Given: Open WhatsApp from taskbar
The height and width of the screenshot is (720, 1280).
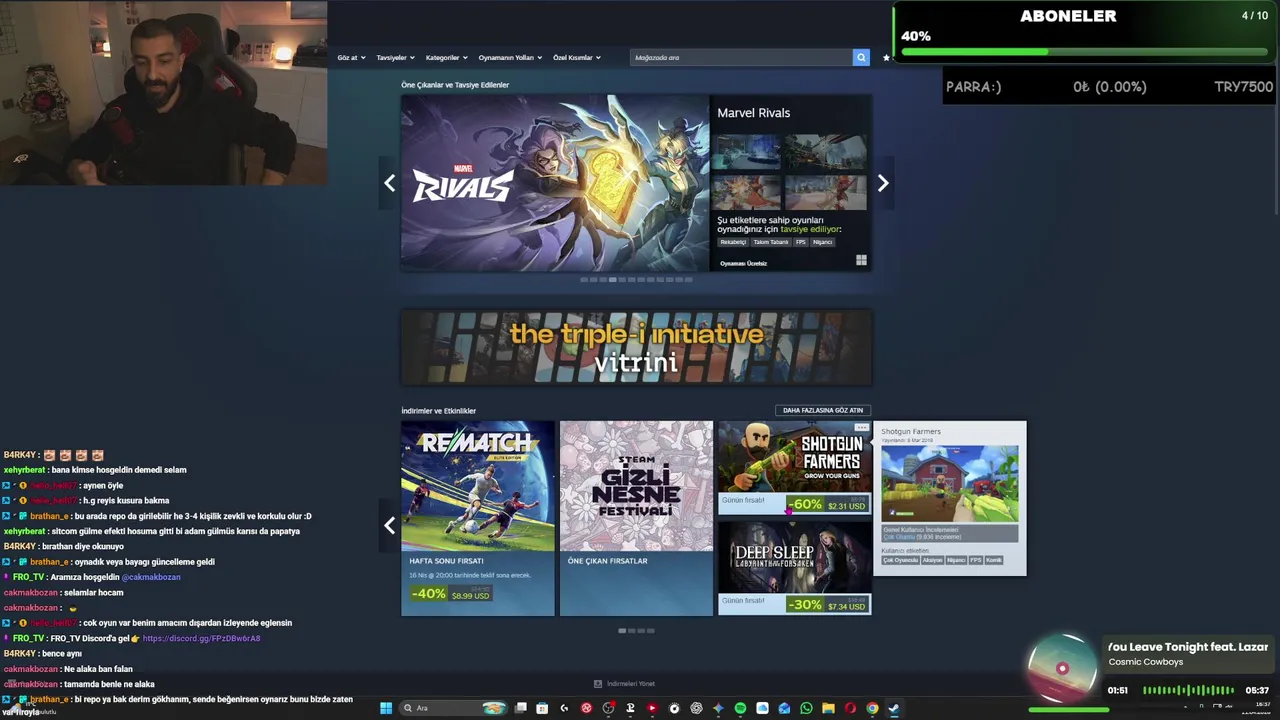Looking at the screenshot, I should [806, 708].
